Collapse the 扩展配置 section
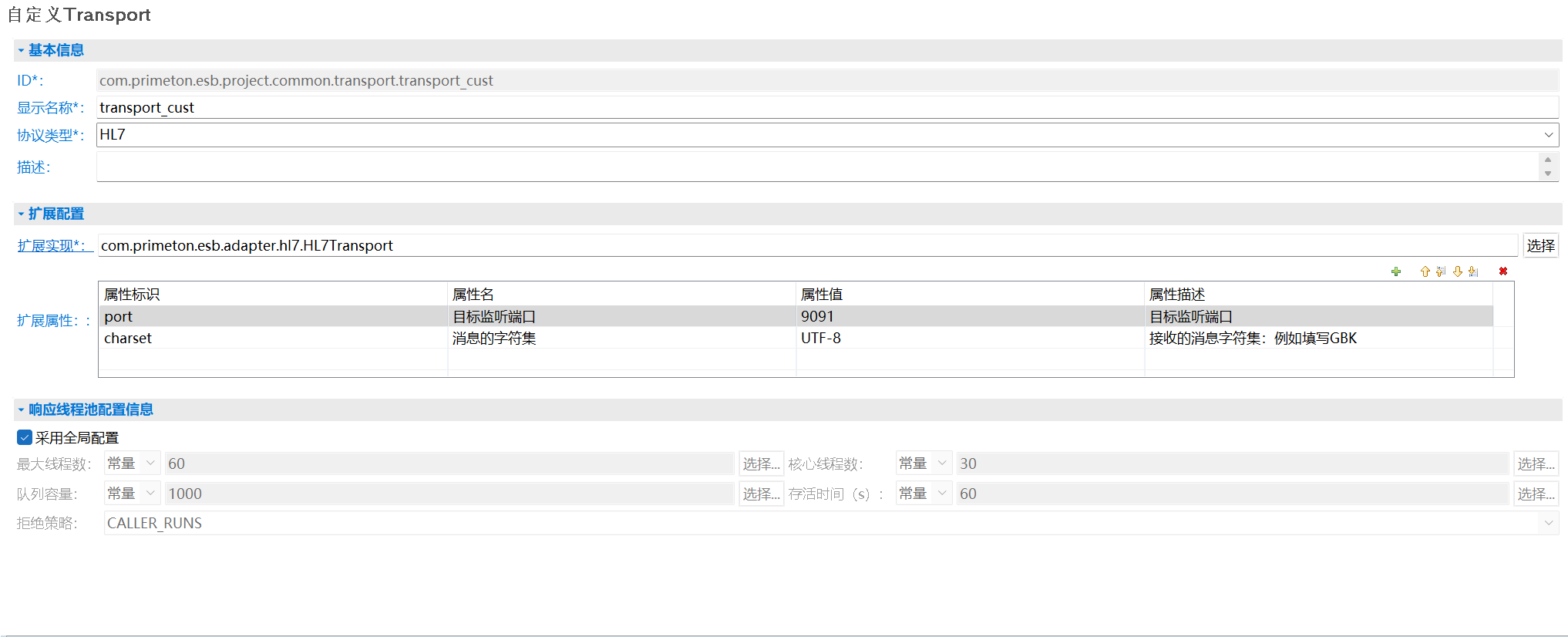The width and height of the screenshot is (1568, 637). click(x=21, y=214)
